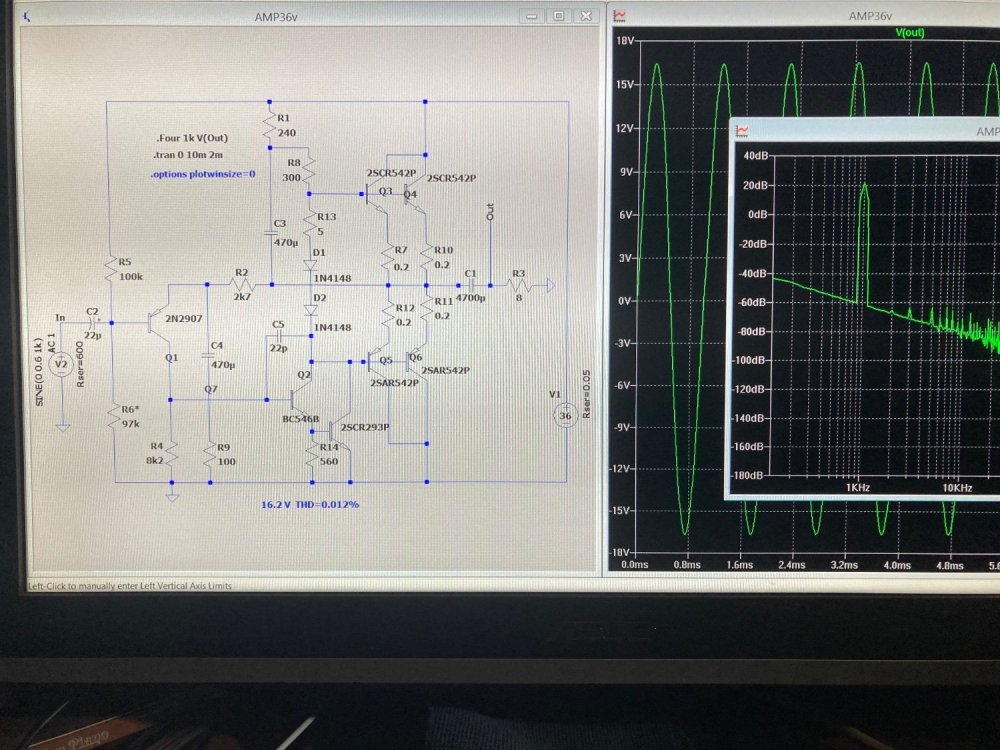This screenshot has width=1000, height=750.
Task: Click the green V(out) trace label
Action: (910, 33)
